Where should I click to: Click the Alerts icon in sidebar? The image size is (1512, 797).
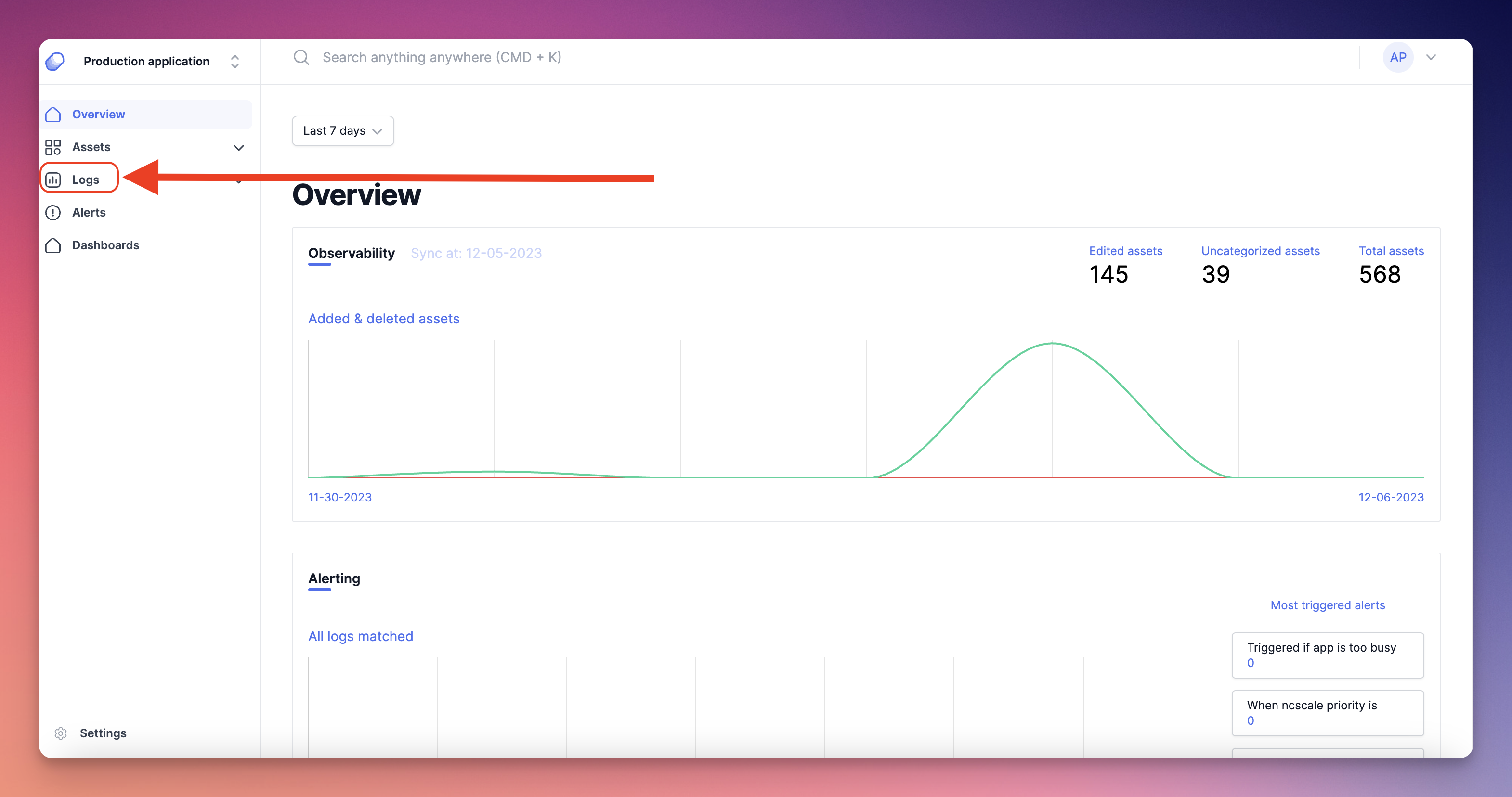(55, 212)
